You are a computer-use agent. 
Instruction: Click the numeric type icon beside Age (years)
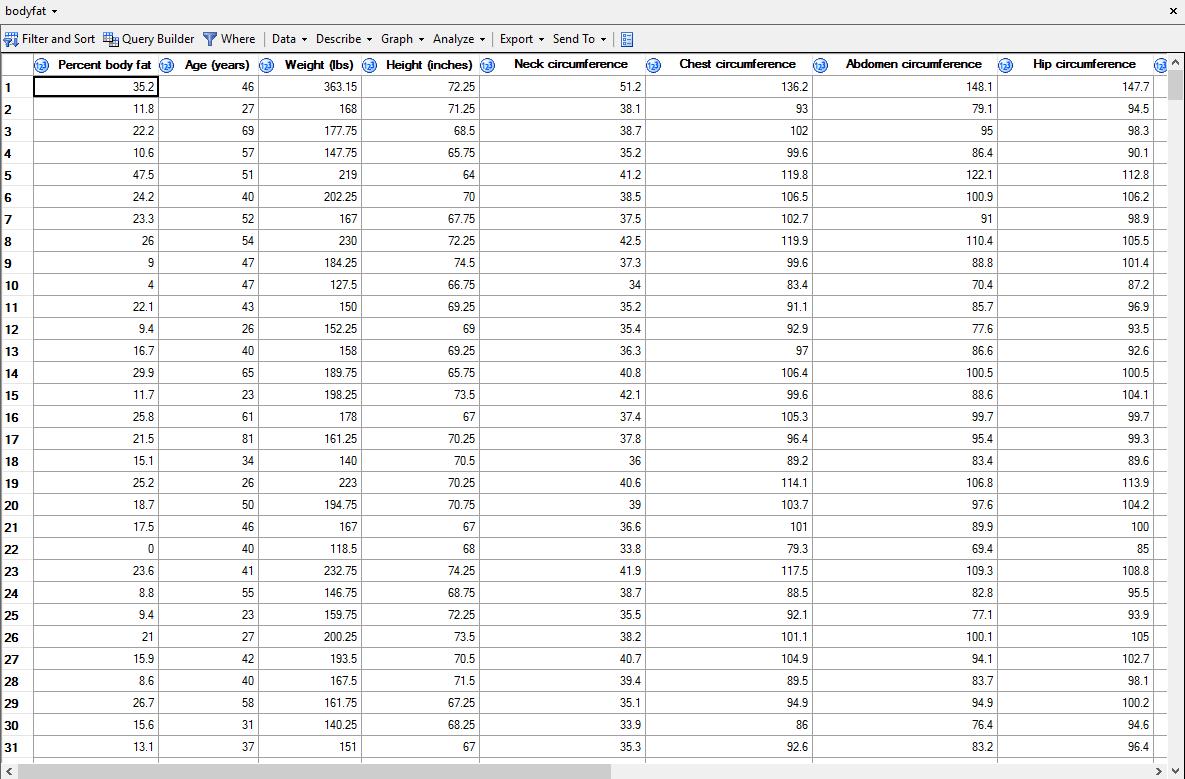point(168,64)
